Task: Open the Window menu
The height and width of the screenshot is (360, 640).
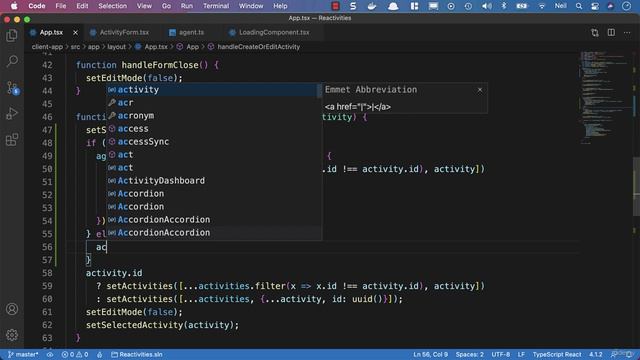Action: [x=251, y=6]
